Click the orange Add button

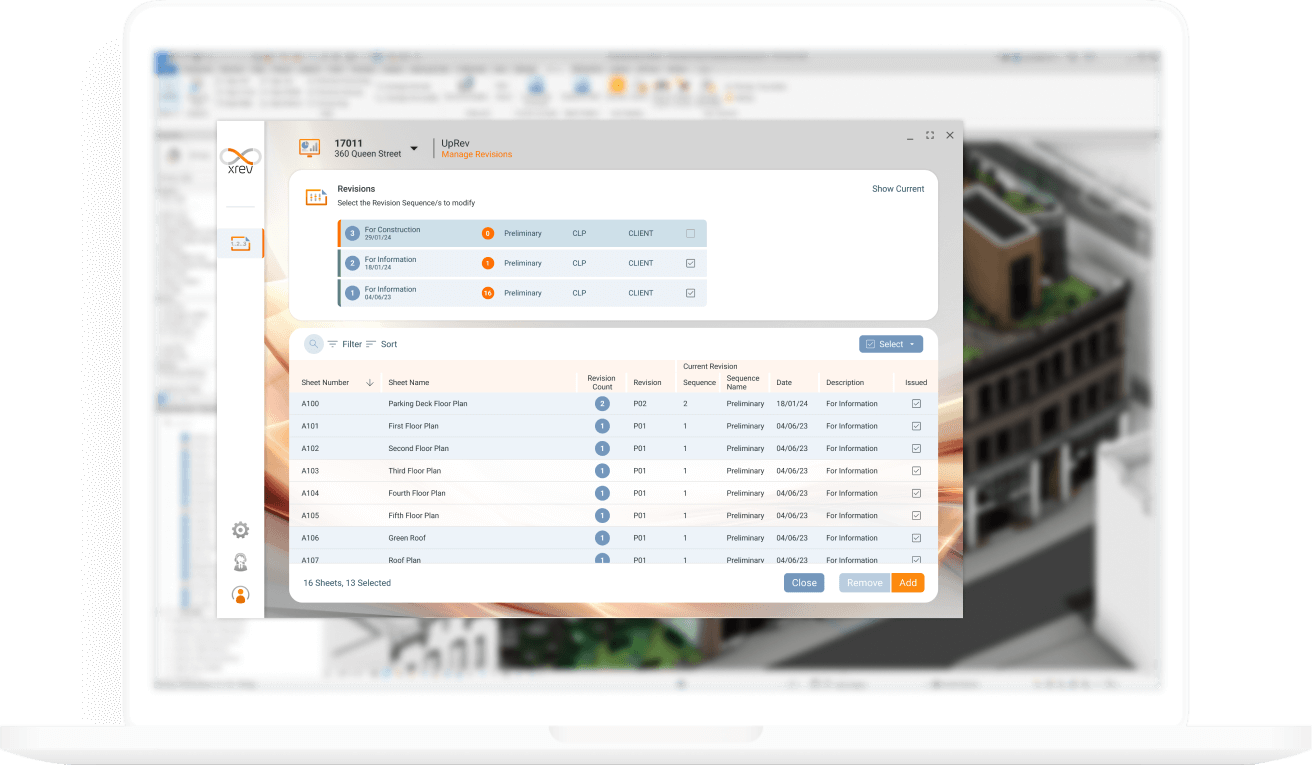[x=908, y=583]
